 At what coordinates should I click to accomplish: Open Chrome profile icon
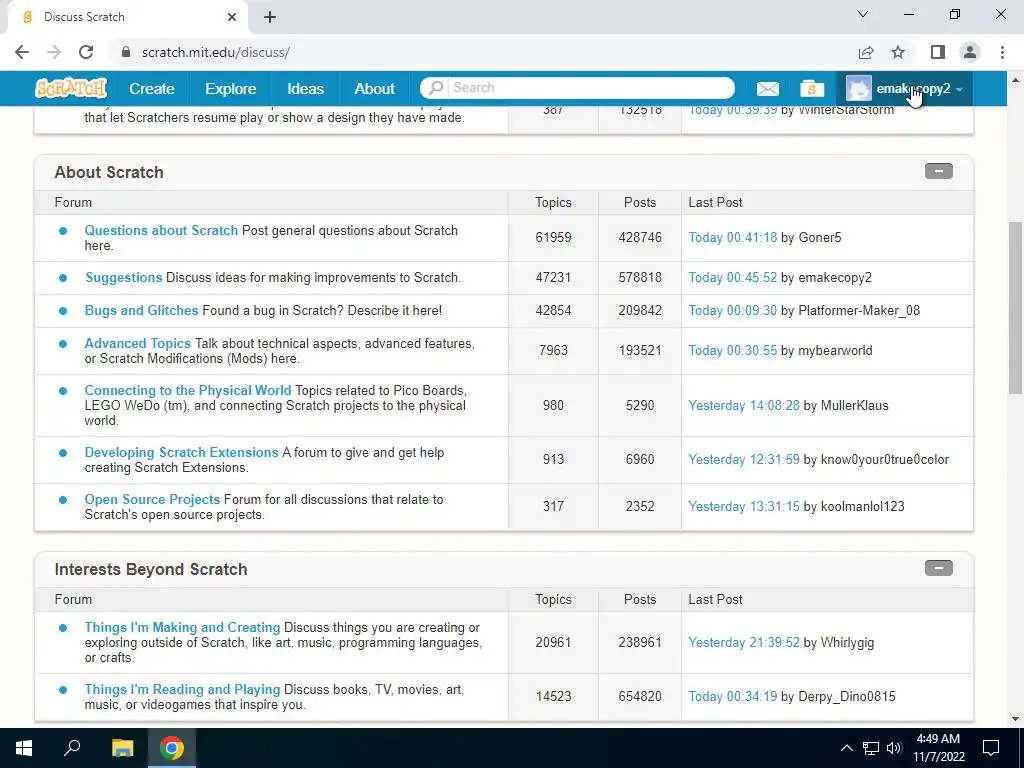tap(970, 52)
